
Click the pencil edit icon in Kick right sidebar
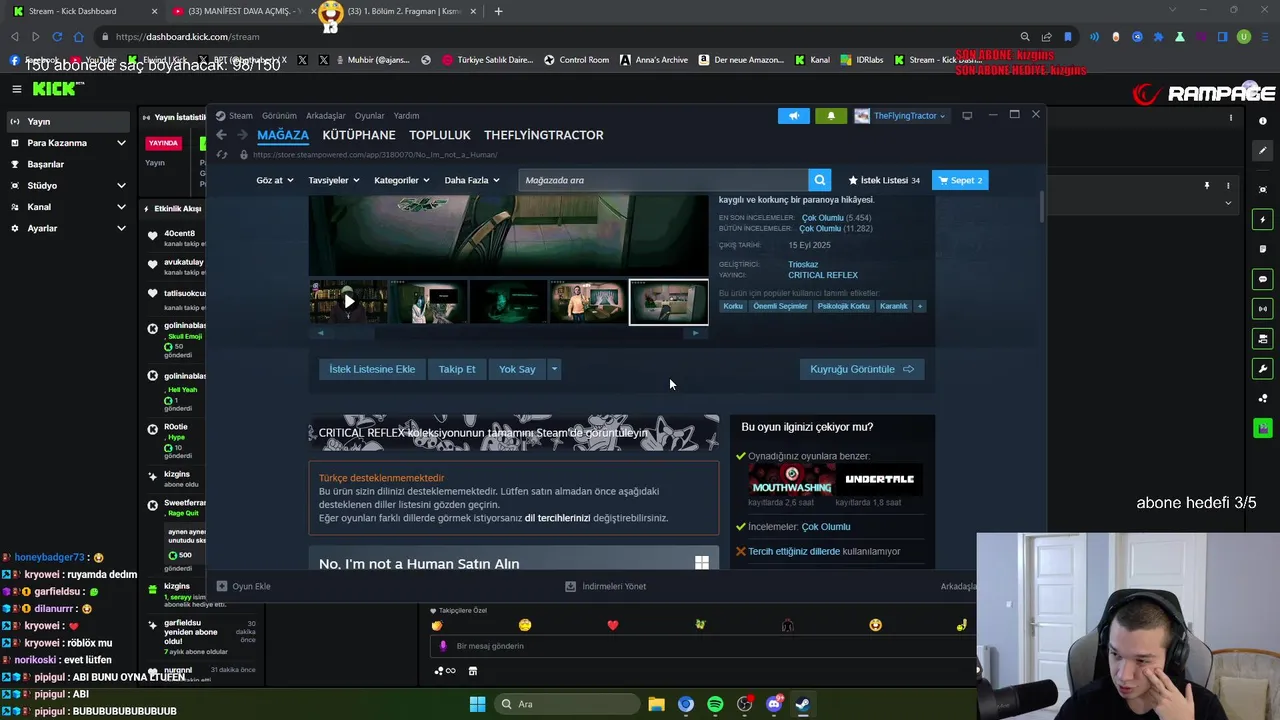pos(1263,151)
